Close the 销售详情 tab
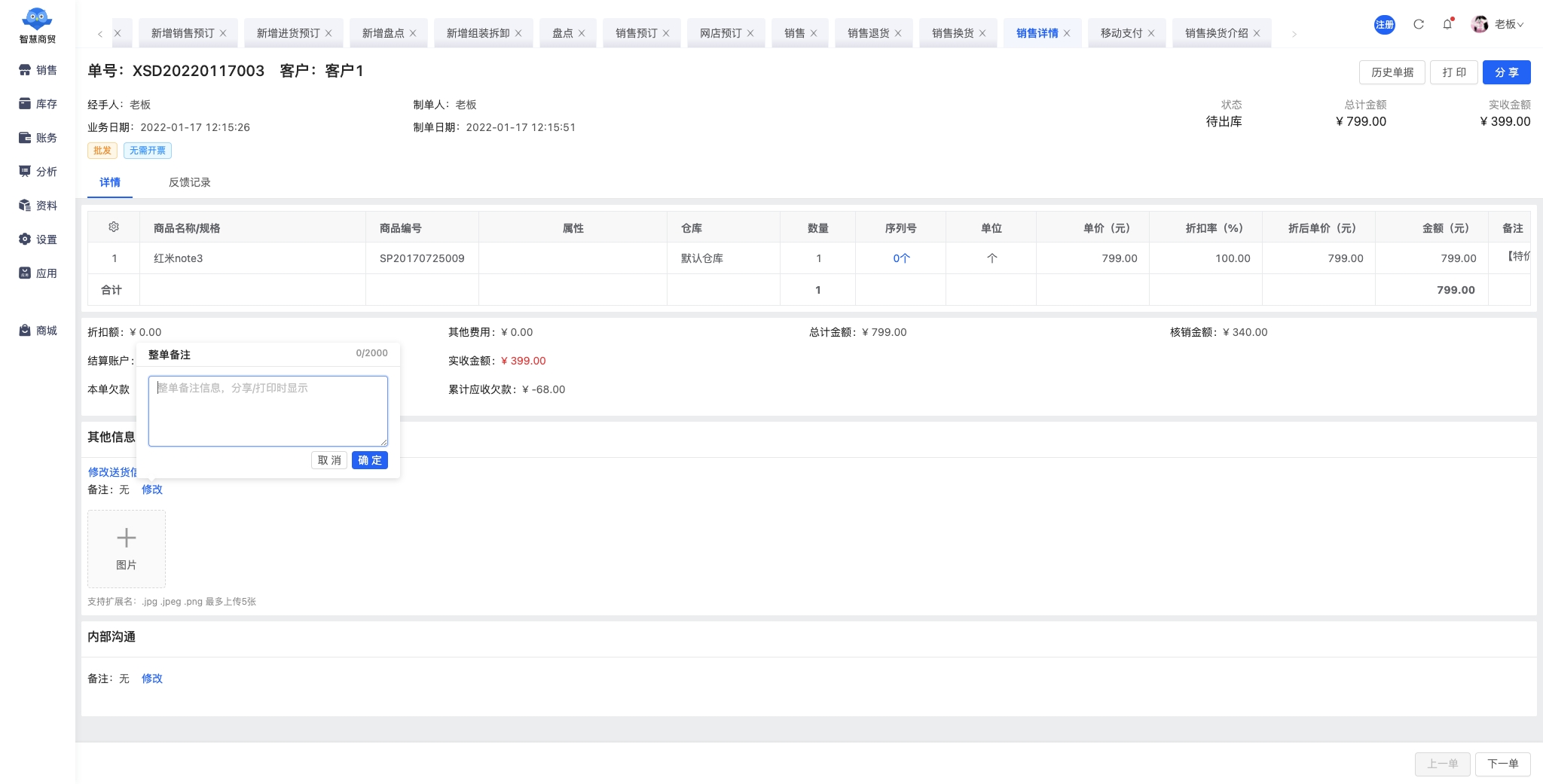Screen dimensions: 1543x784 click(x=1067, y=33)
